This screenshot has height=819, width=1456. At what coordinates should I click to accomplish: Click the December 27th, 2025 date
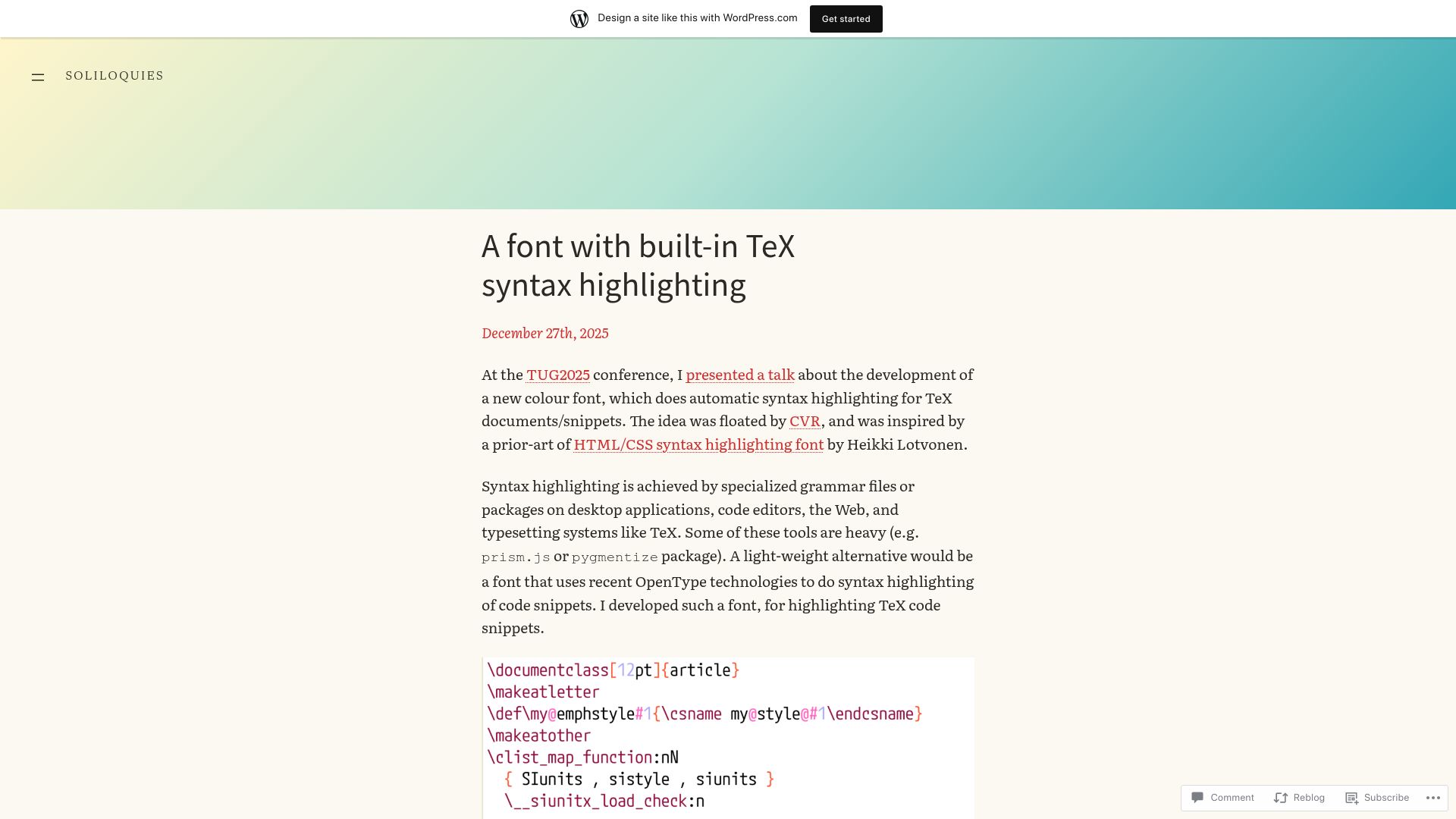(545, 333)
